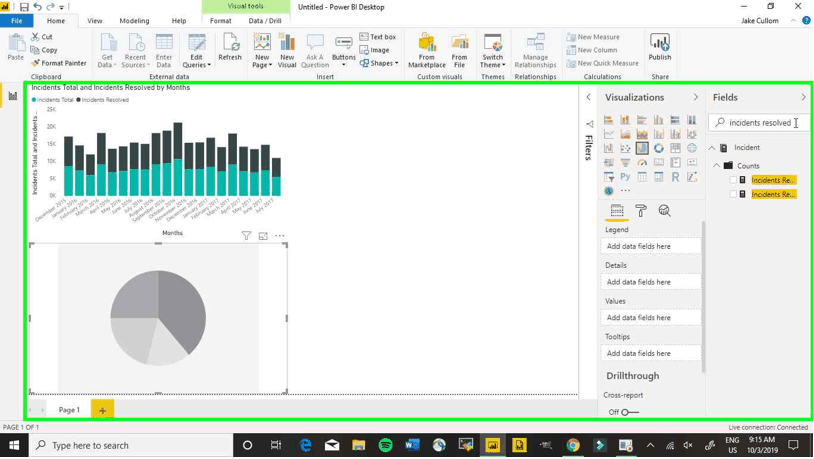
Task: Pick the Waterfall chart visualization
Action: [x=608, y=148]
